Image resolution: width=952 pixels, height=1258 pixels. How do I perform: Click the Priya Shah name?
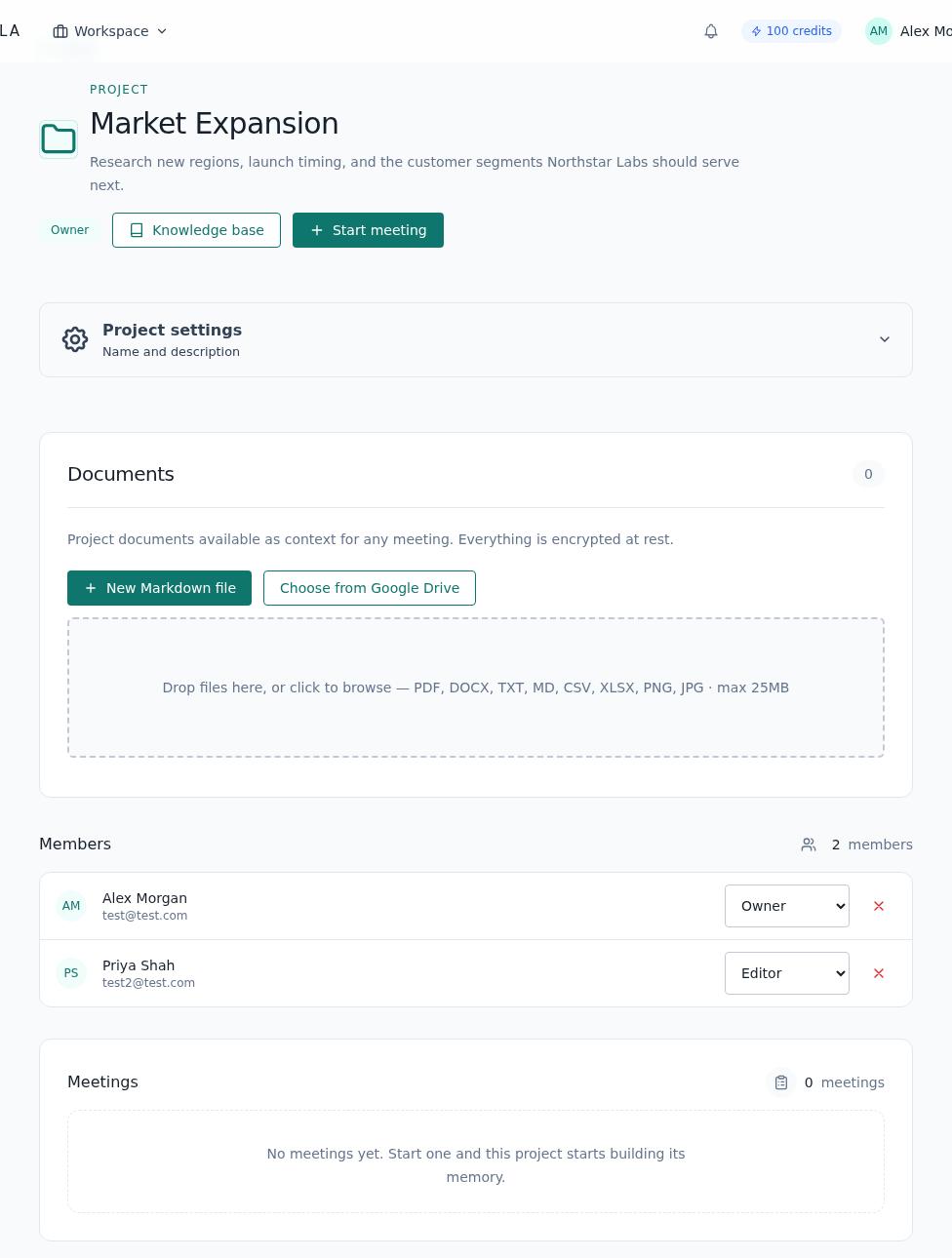tap(139, 965)
